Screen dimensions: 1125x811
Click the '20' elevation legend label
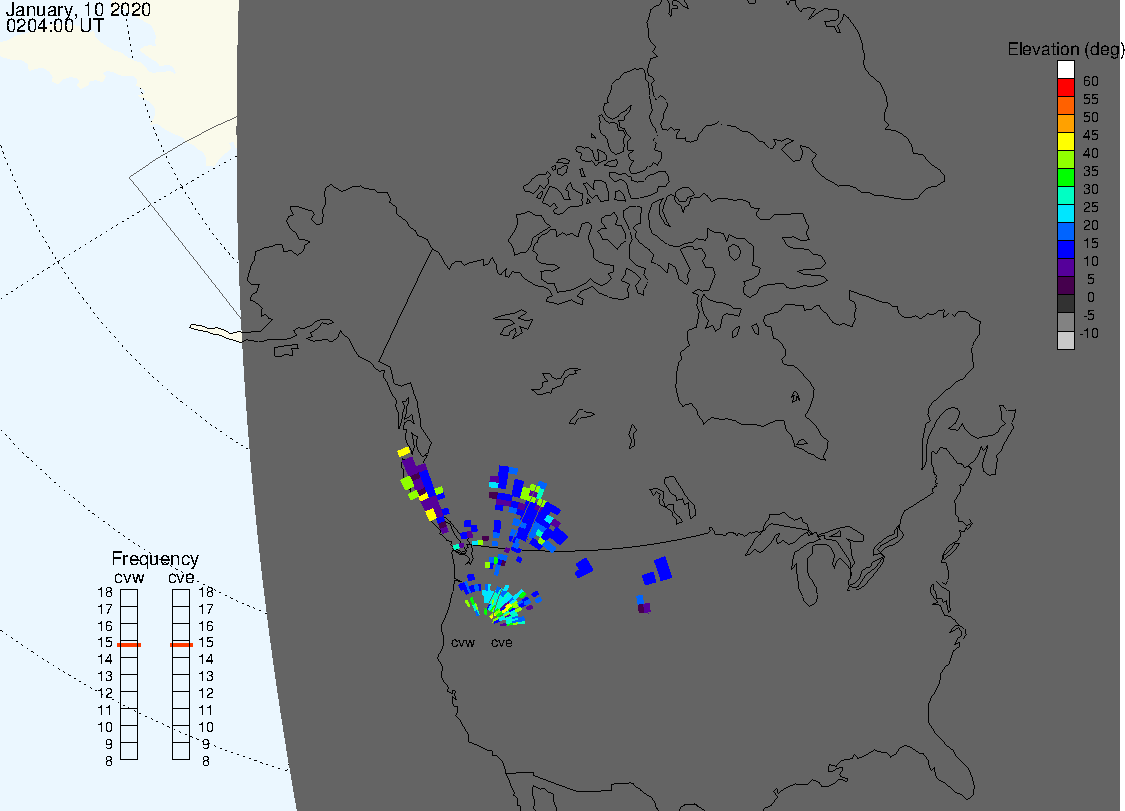point(1091,225)
